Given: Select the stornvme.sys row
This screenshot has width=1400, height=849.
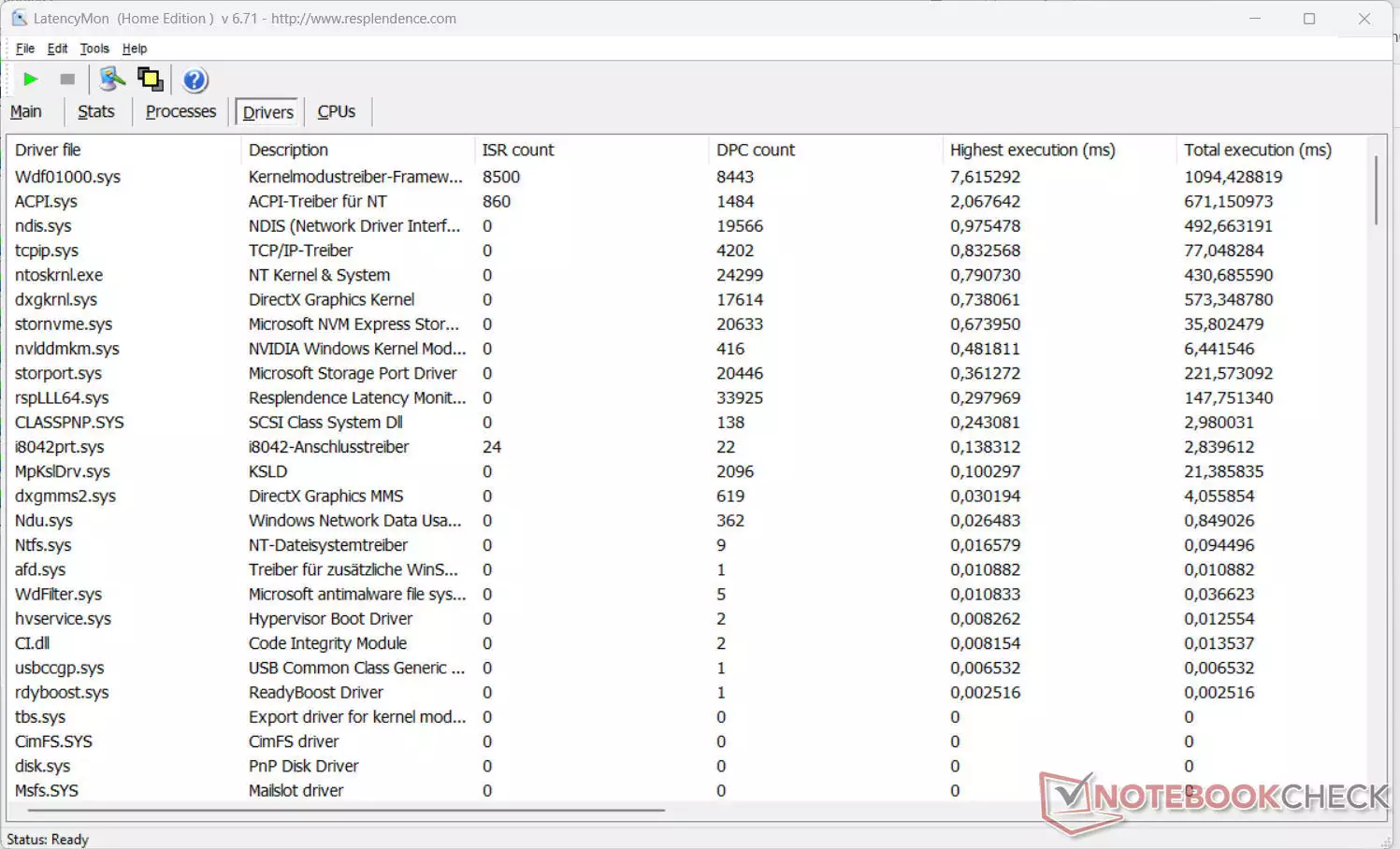Looking at the screenshot, I should click(687, 324).
